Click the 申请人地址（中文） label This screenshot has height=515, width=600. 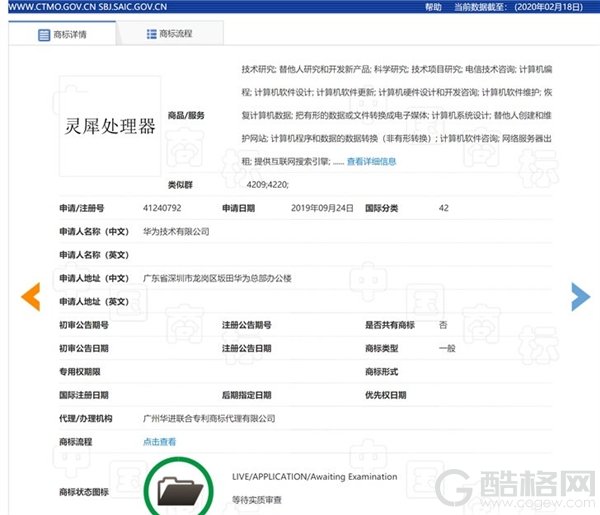tap(94, 278)
